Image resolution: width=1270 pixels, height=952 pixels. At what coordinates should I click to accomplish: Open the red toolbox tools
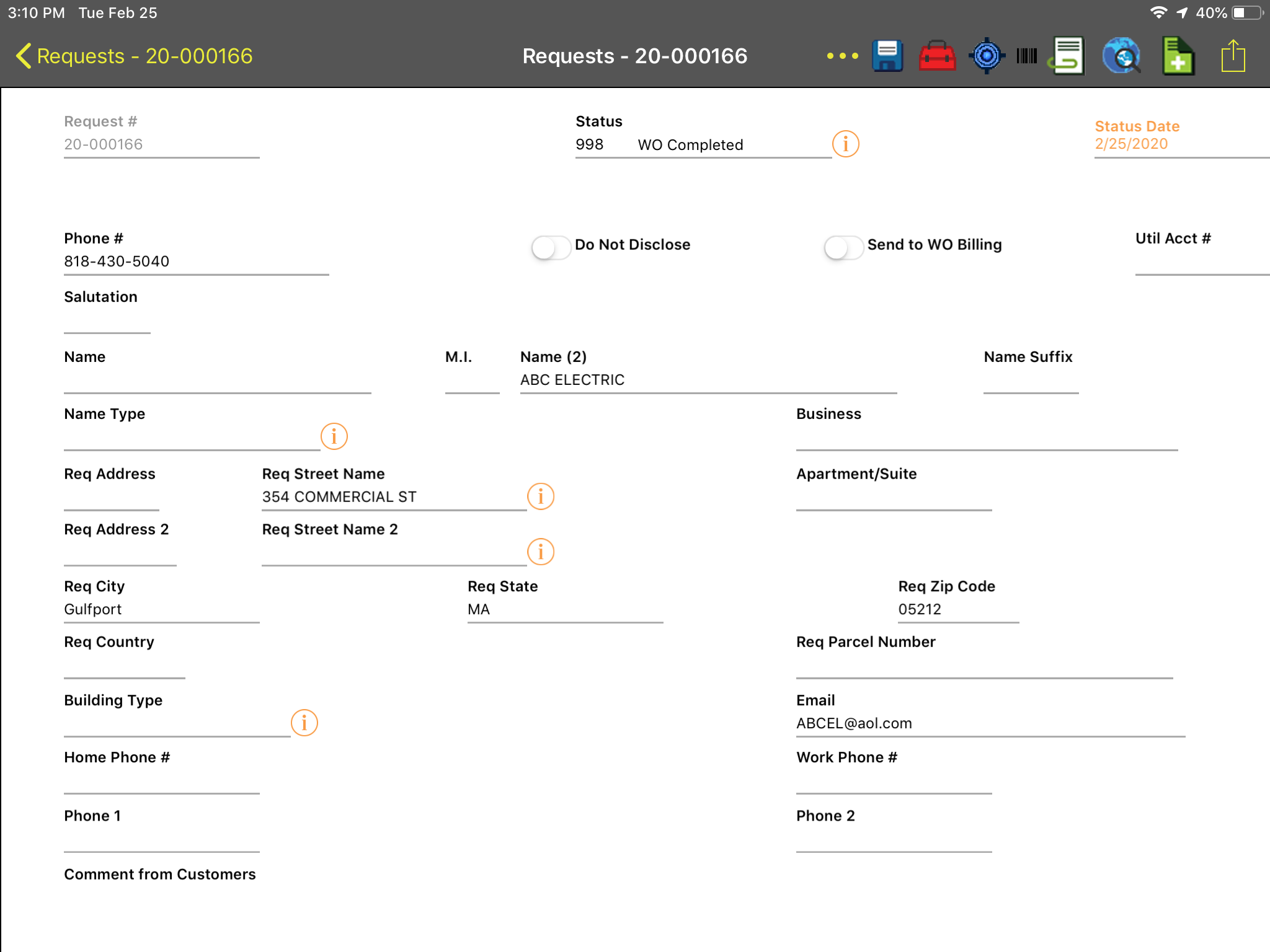pyautogui.click(x=936, y=55)
